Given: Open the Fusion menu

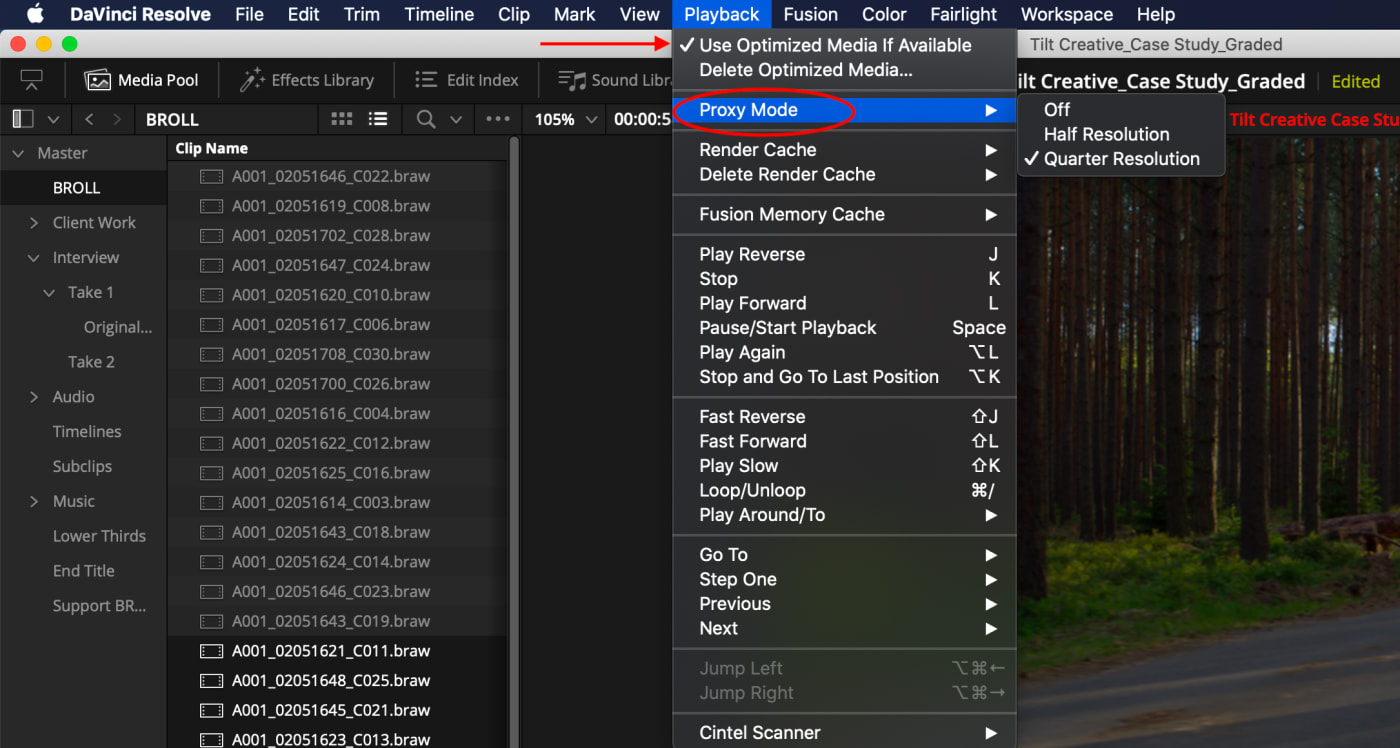Looking at the screenshot, I should tap(811, 14).
